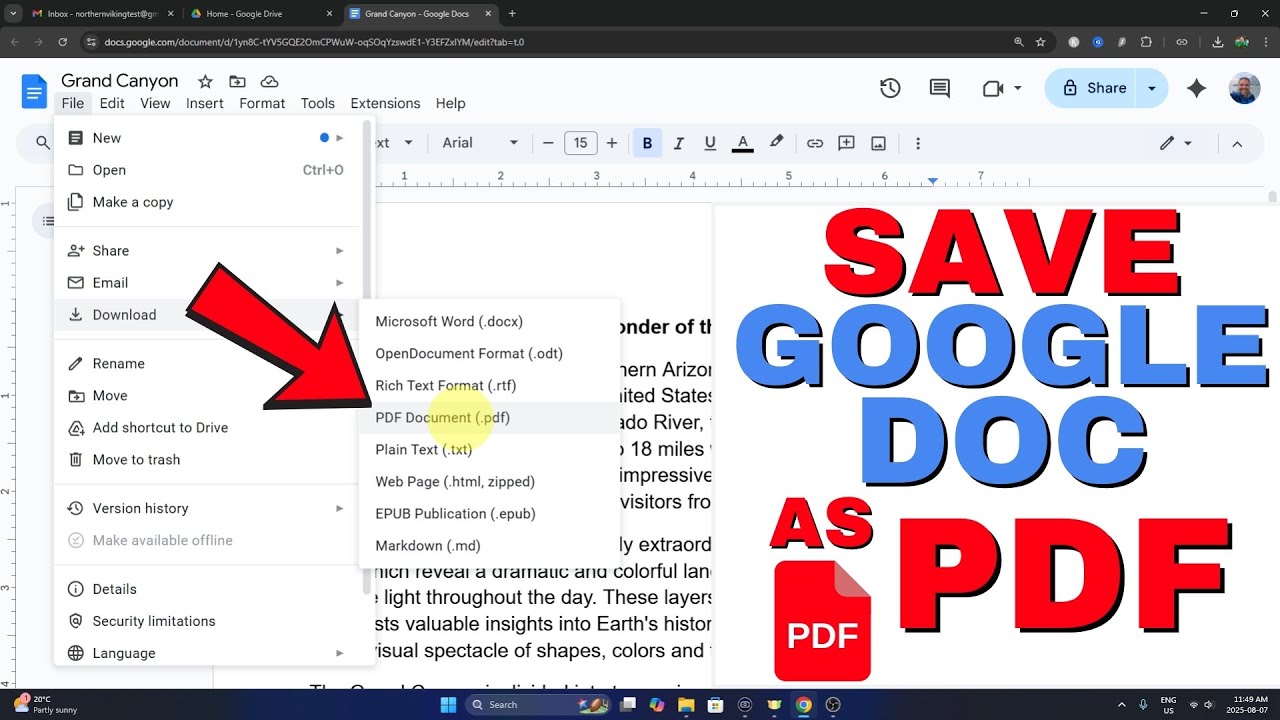The width and height of the screenshot is (1280, 720).
Task: Toggle bold formatting
Action: (x=647, y=143)
